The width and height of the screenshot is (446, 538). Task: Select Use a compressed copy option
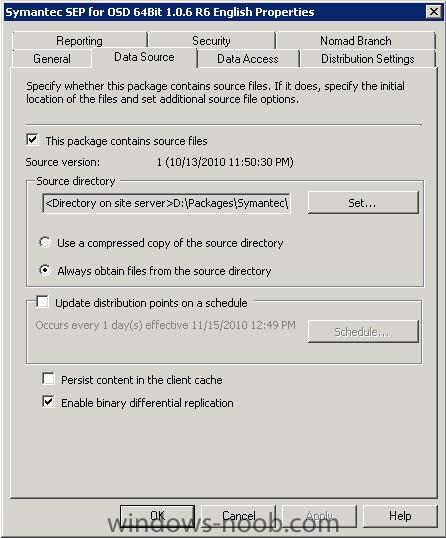pos(45,242)
